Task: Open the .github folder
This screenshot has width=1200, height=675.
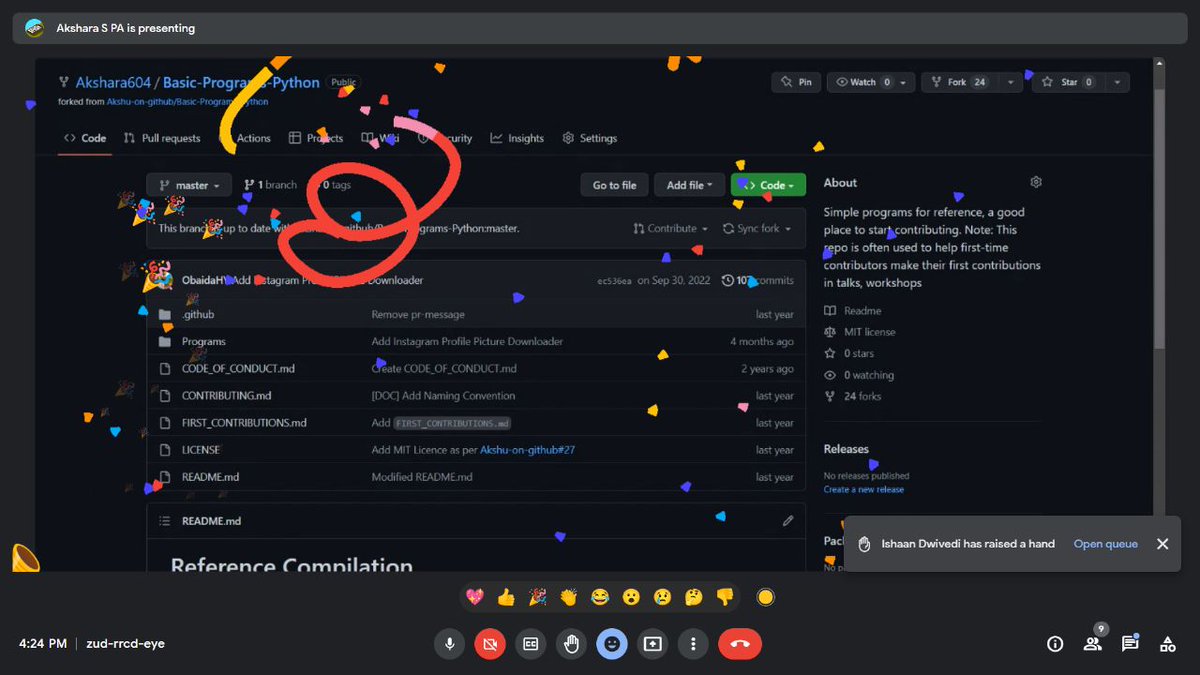Action: coord(198,314)
